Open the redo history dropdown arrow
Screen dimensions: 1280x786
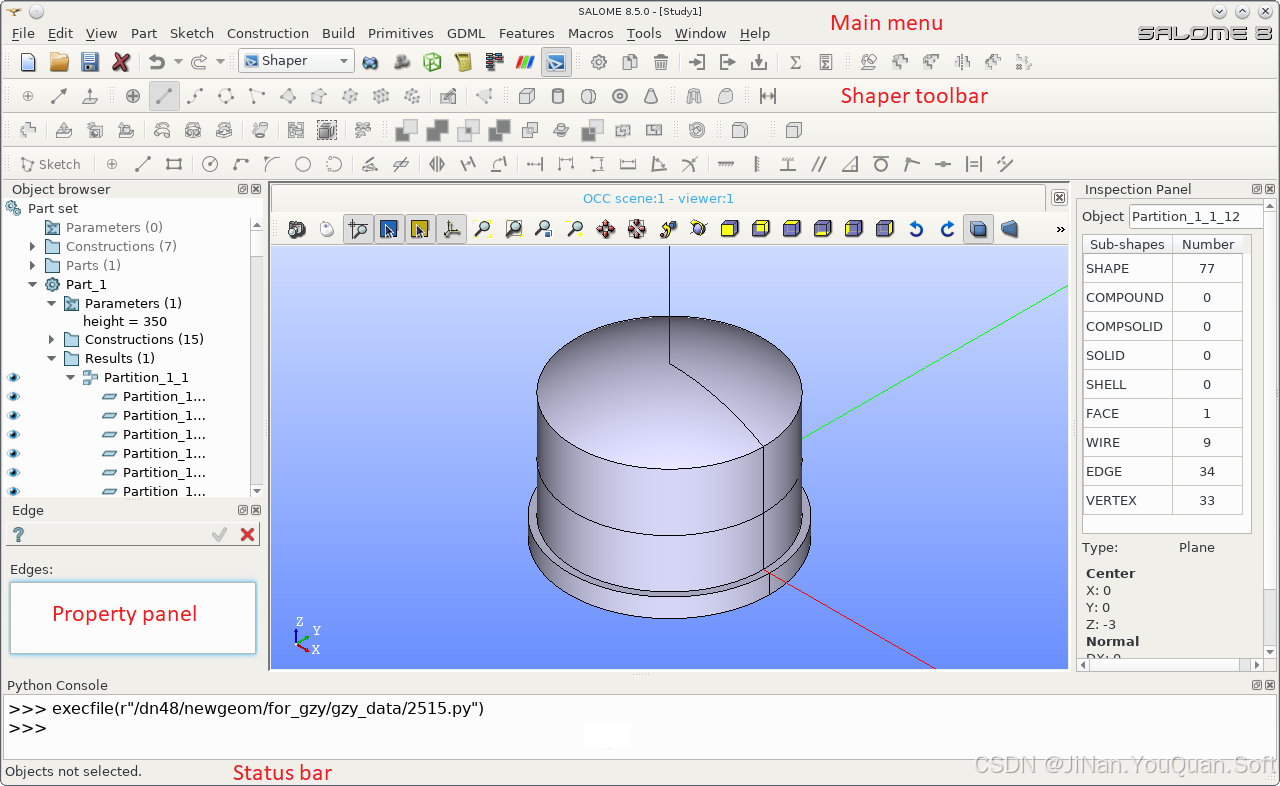(x=220, y=62)
